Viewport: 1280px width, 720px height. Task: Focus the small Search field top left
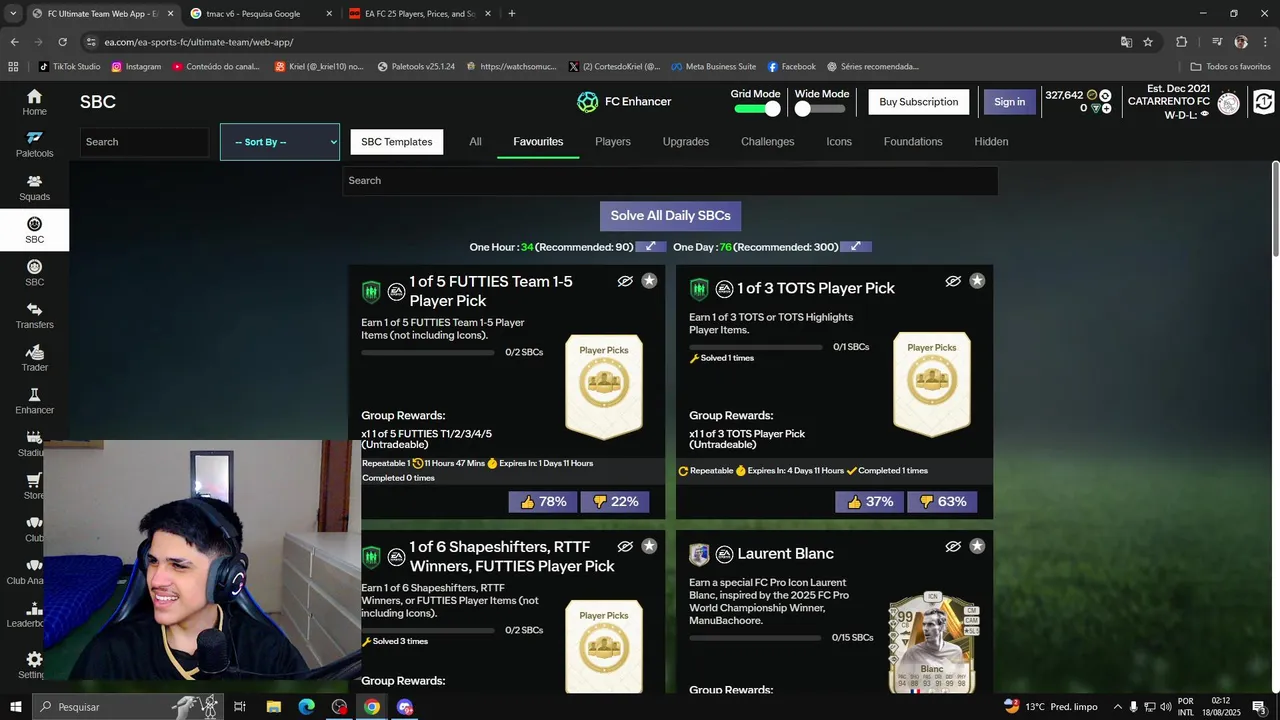point(145,142)
